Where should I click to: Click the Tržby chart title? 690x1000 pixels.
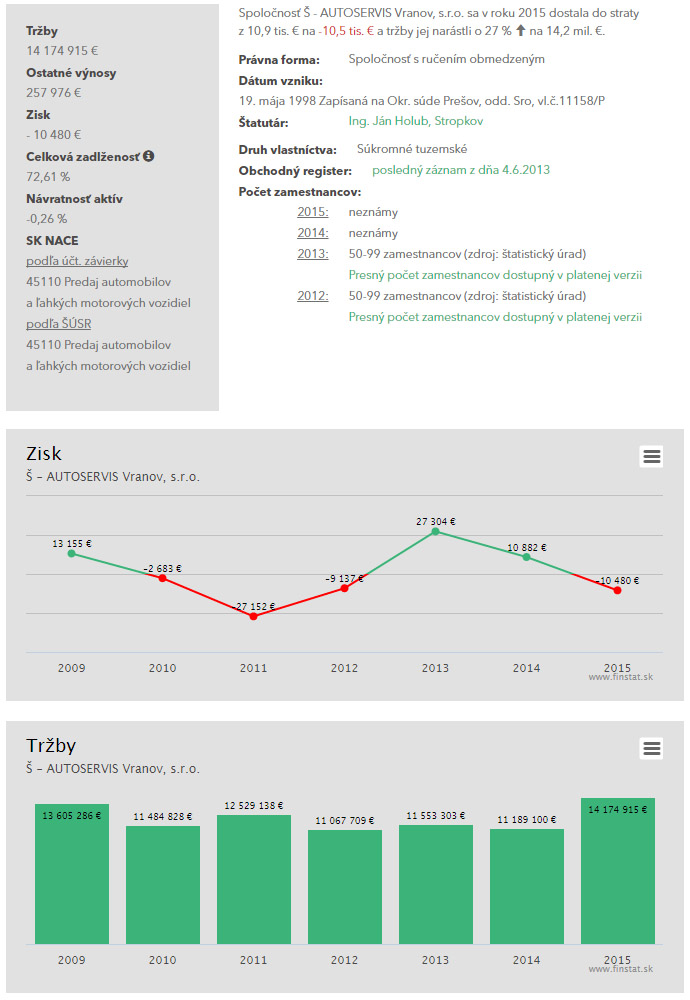click(x=51, y=746)
